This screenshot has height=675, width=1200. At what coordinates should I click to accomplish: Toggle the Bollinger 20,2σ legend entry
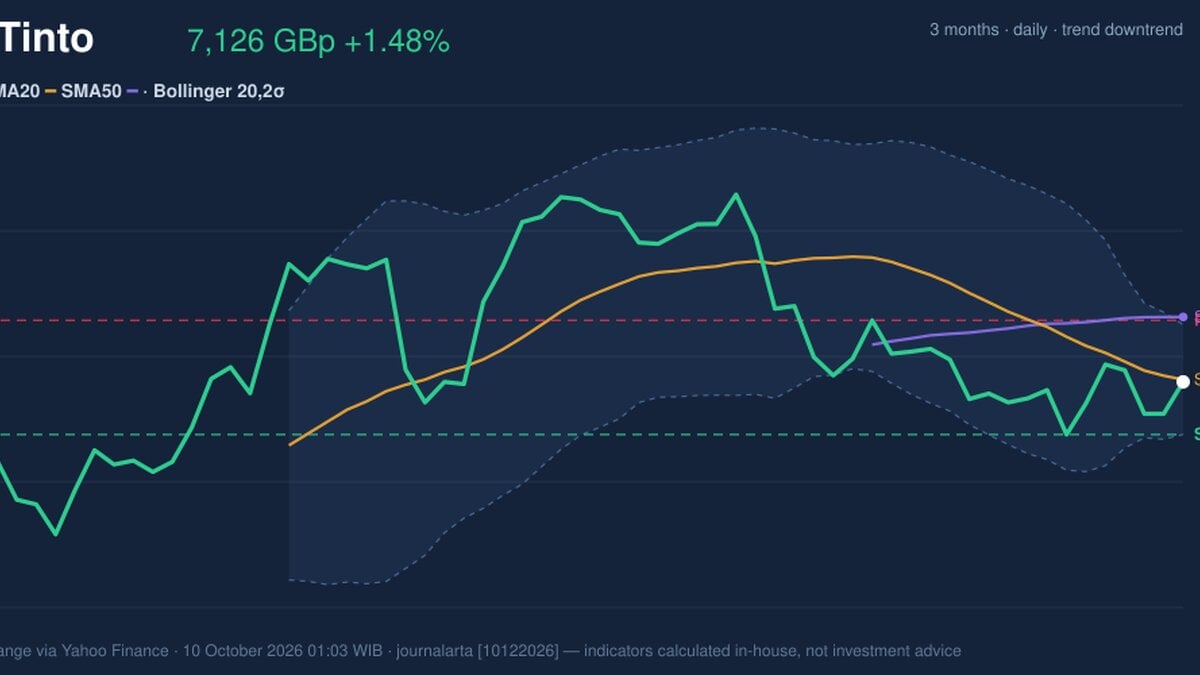208,91
